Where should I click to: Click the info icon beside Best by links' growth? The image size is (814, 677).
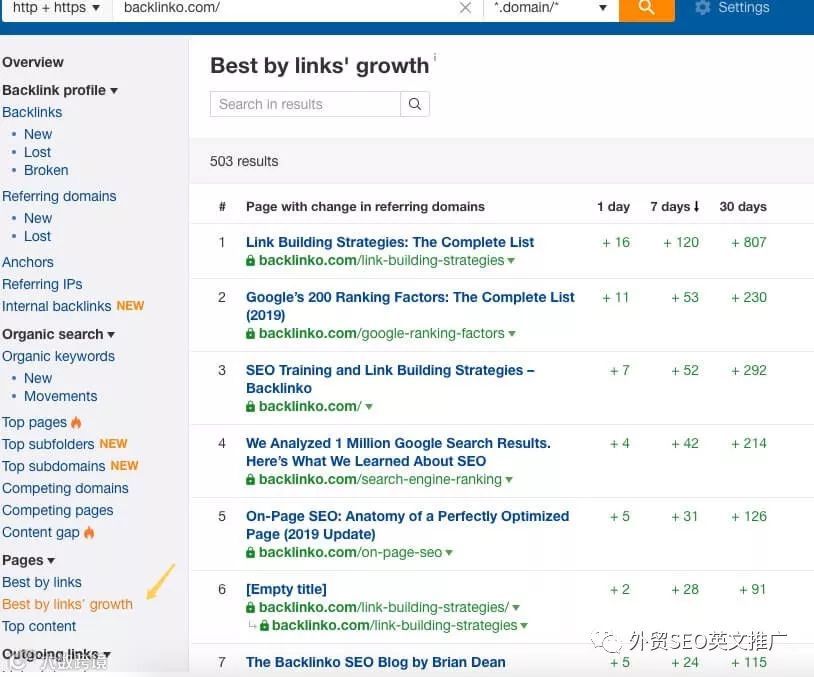pyautogui.click(x=435, y=56)
